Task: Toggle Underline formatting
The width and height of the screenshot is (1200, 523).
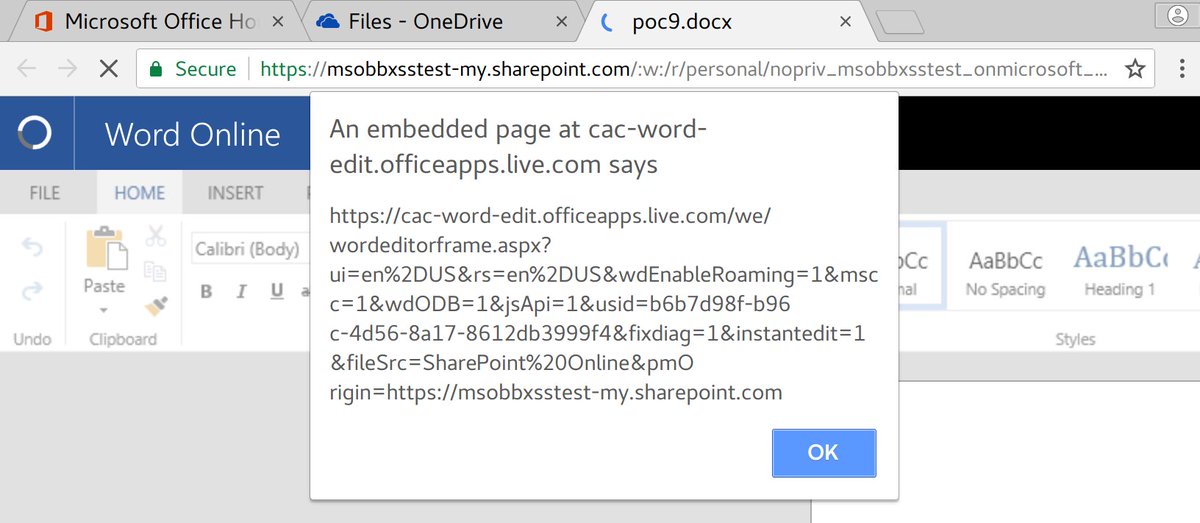Action: coord(277,292)
